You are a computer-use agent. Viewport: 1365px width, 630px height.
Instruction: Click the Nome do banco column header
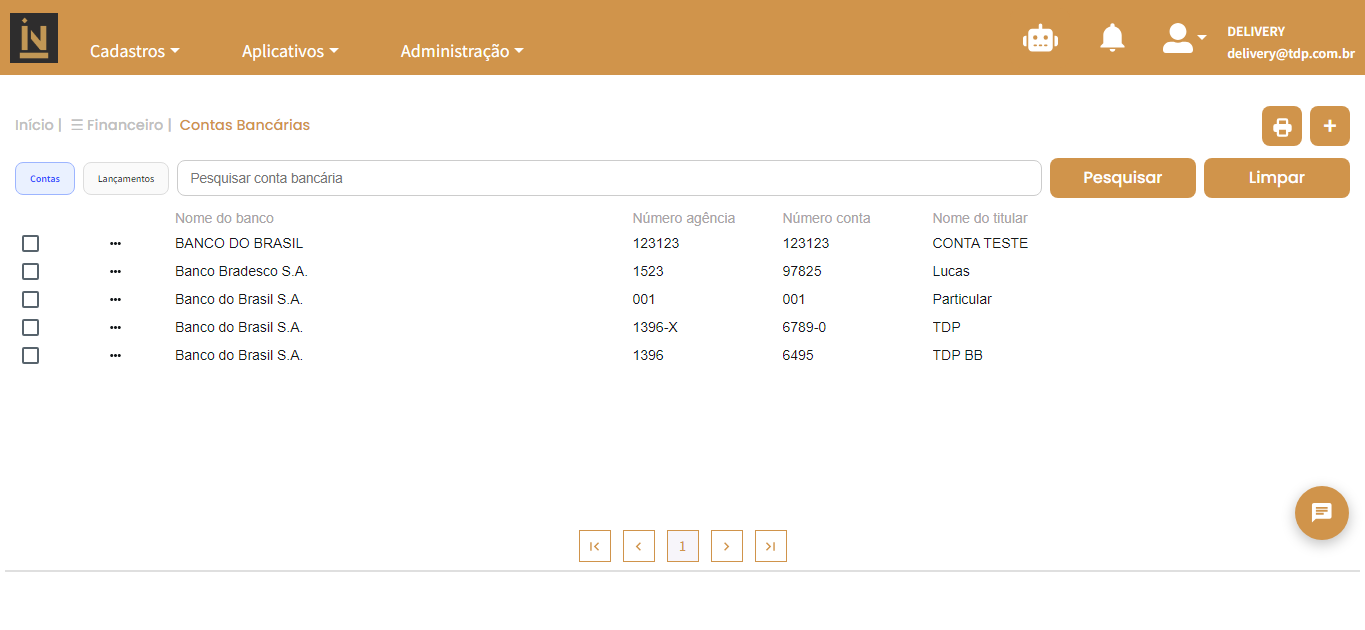[224, 218]
